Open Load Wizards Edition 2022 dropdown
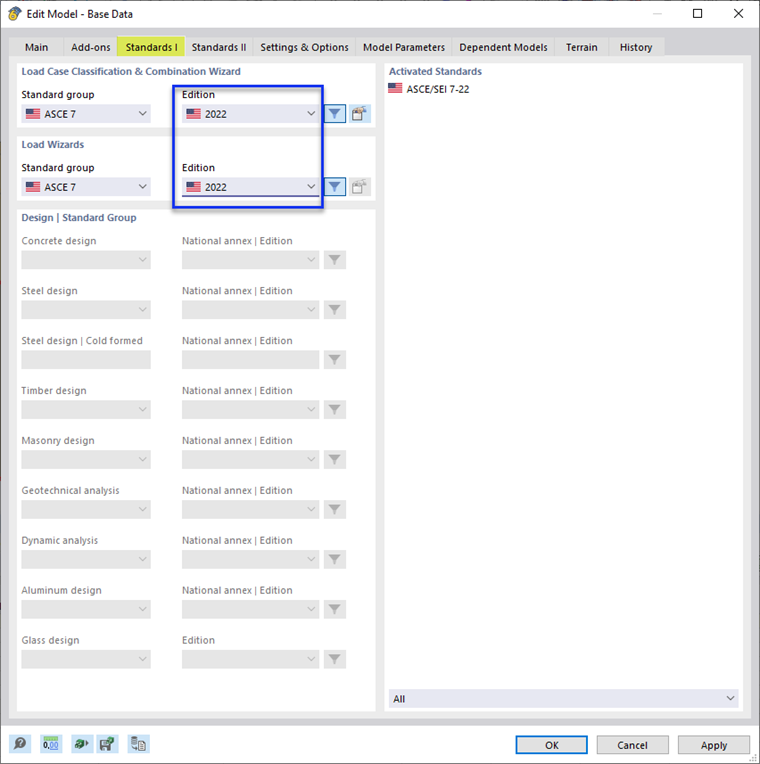760x764 pixels. (250, 187)
